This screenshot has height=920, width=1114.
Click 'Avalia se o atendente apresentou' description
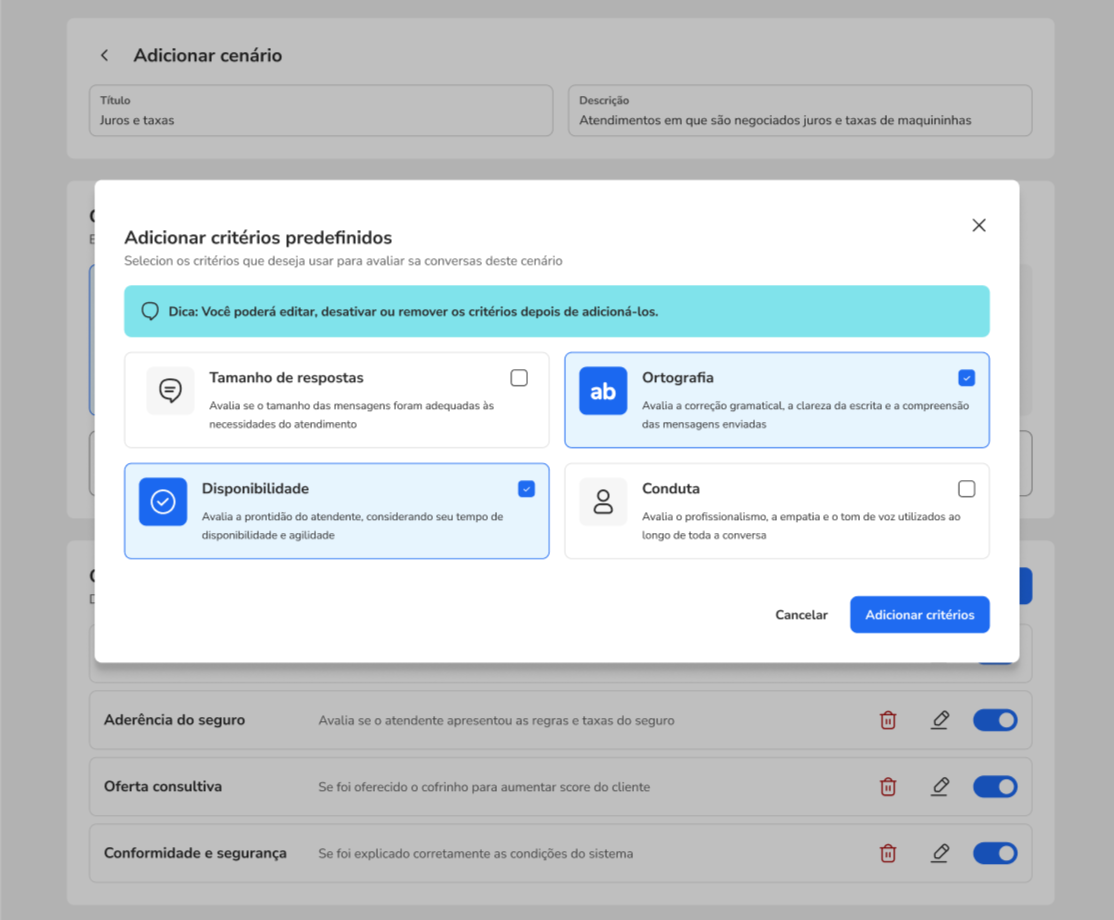point(497,720)
